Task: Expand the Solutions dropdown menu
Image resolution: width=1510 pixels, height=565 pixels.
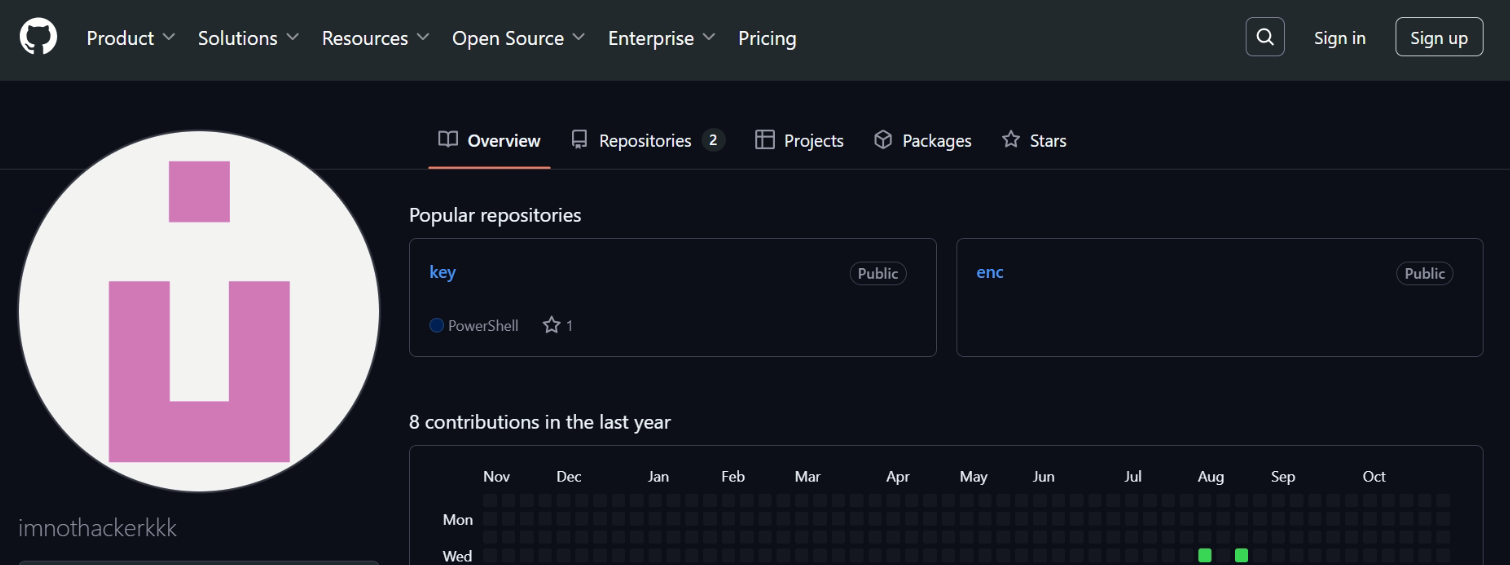Action: pyautogui.click(x=248, y=38)
